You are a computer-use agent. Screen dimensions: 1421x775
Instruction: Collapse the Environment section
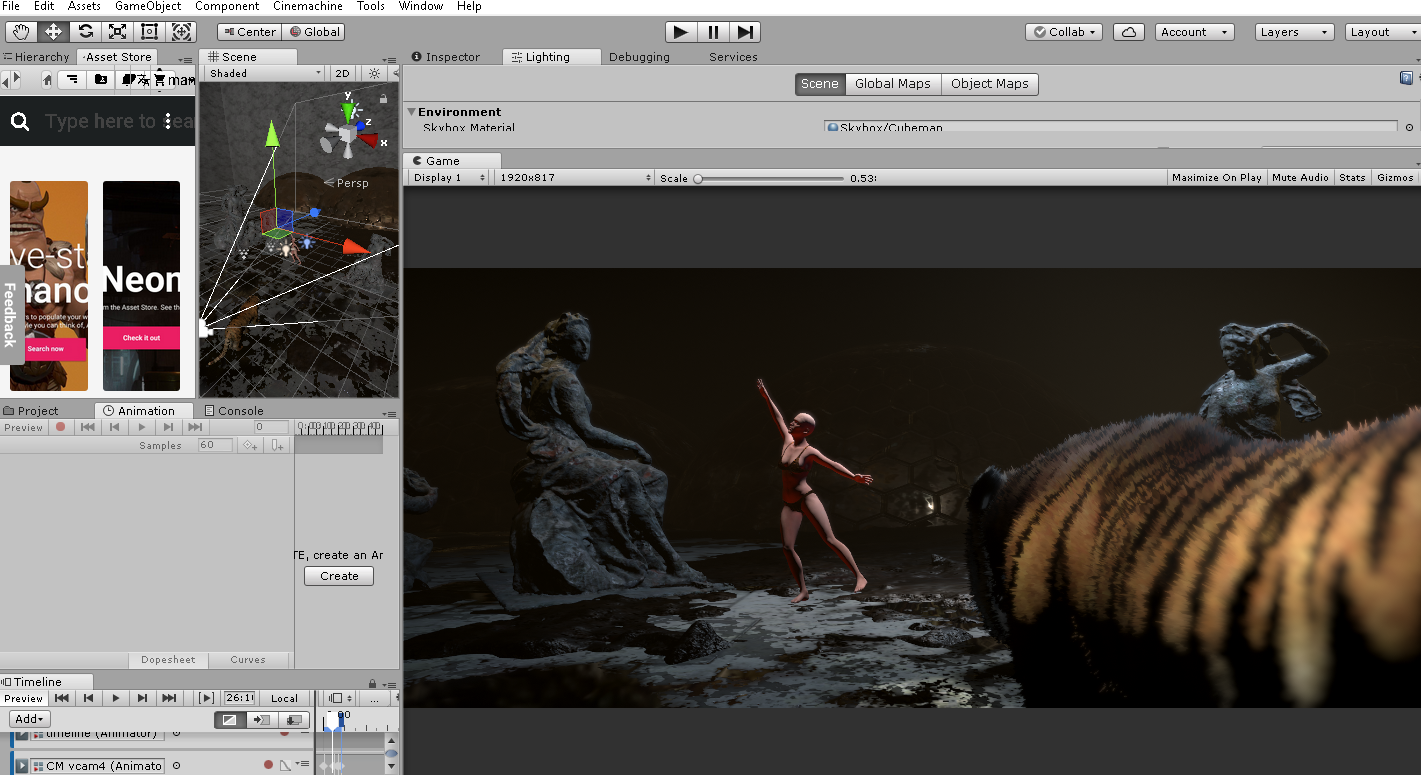411,112
